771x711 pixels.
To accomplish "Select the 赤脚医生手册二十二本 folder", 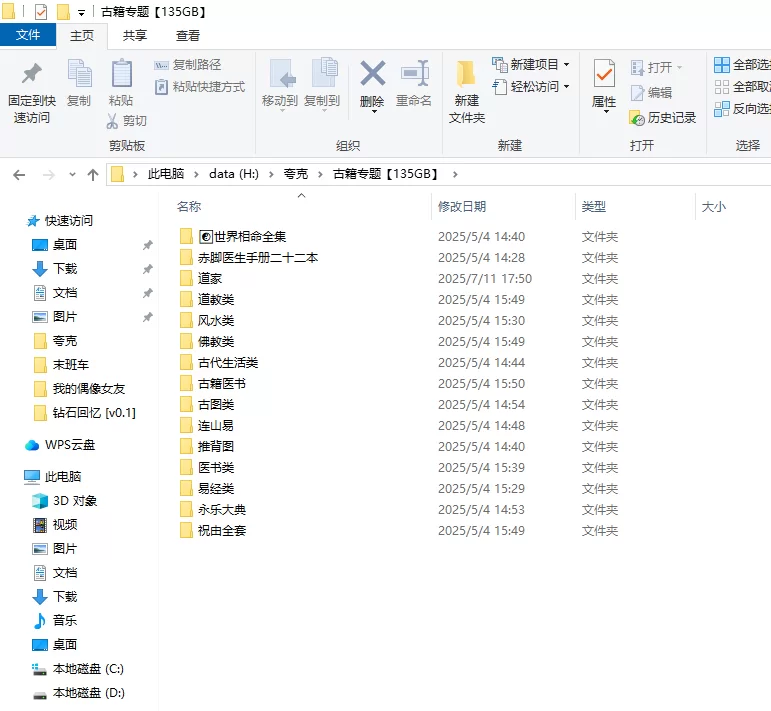I will pyautogui.click(x=249, y=258).
